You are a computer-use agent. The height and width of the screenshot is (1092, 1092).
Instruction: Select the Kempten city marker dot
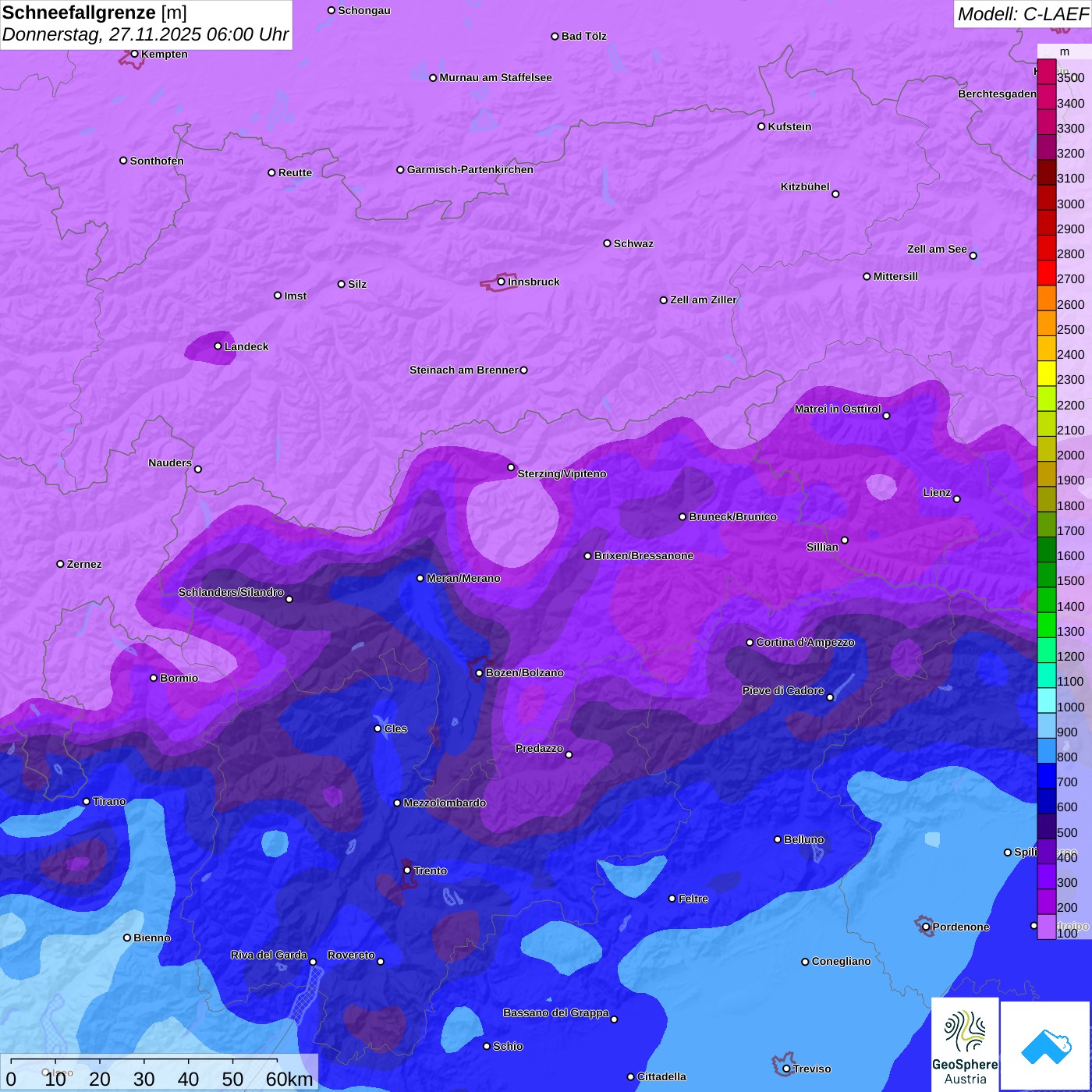click(x=135, y=54)
